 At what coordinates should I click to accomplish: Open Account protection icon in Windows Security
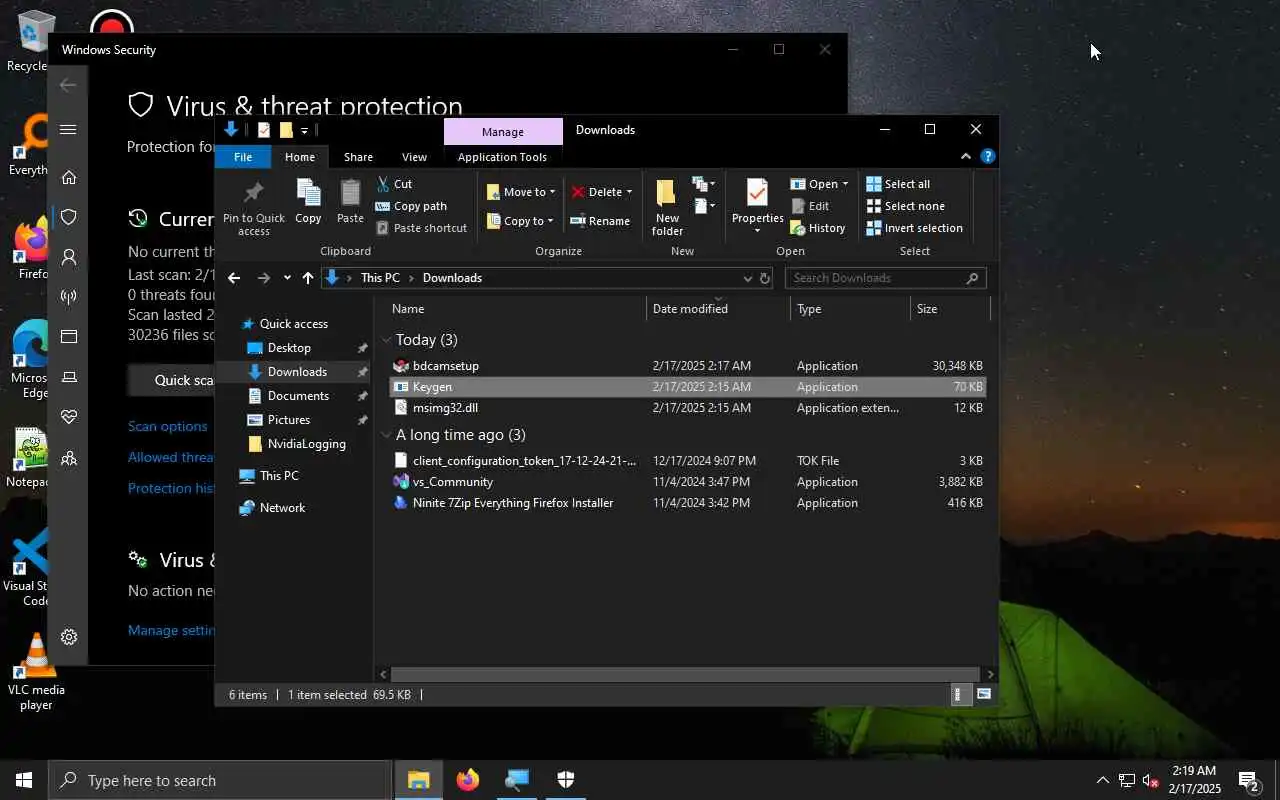pyautogui.click(x=69, y=257)
